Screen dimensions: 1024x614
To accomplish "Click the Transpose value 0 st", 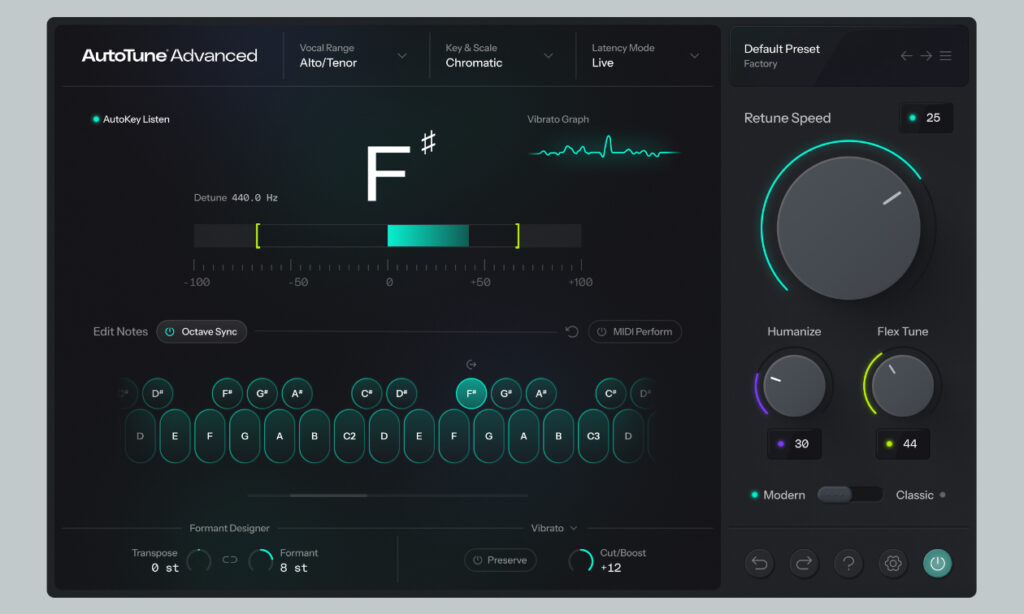I will tap(165, 568).
